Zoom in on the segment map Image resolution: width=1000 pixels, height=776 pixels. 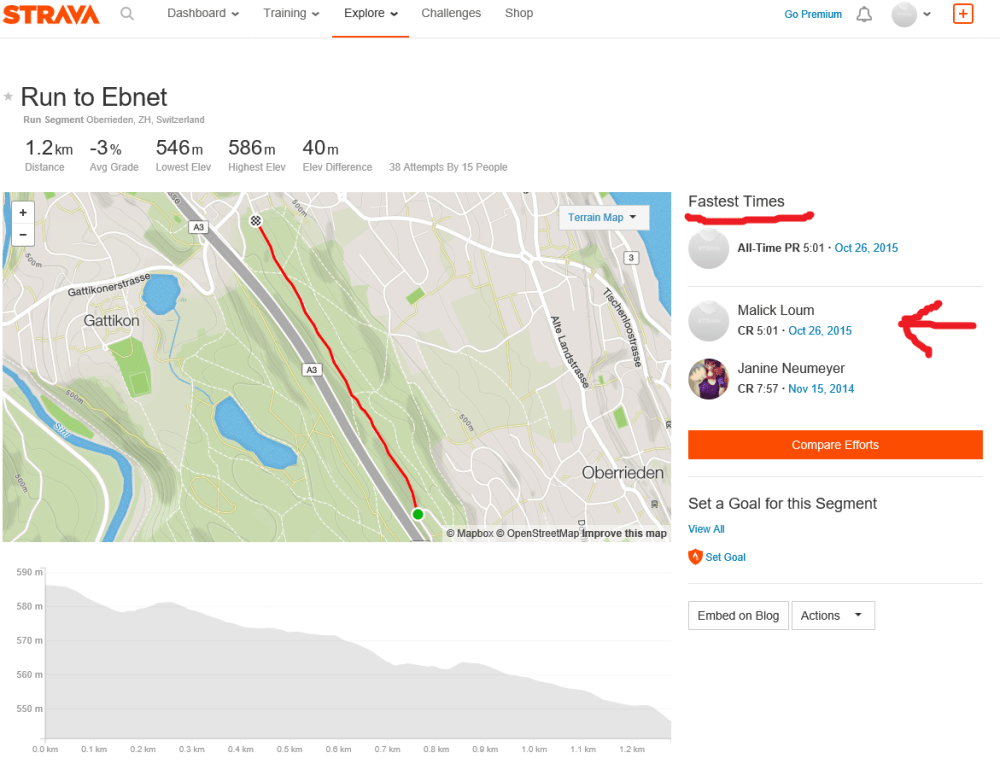pyautogui.click(x=23, y=214)
